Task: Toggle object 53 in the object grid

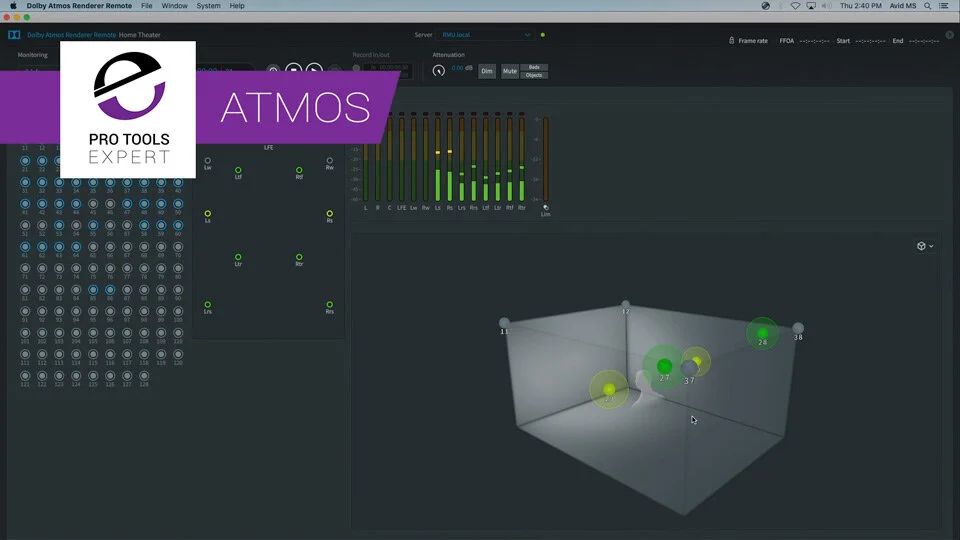Action: coord(59,225)
